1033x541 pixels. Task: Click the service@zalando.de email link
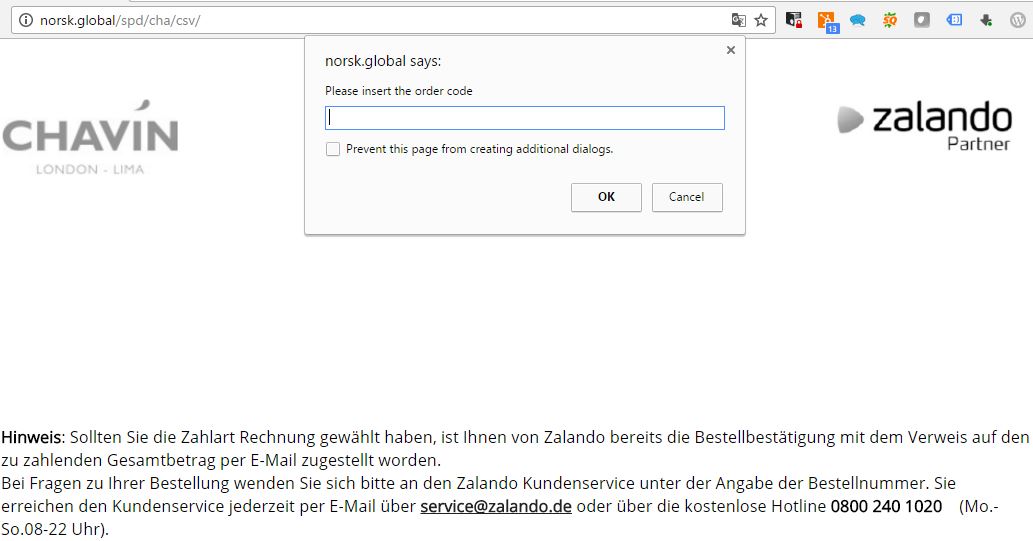pos(495,506)
